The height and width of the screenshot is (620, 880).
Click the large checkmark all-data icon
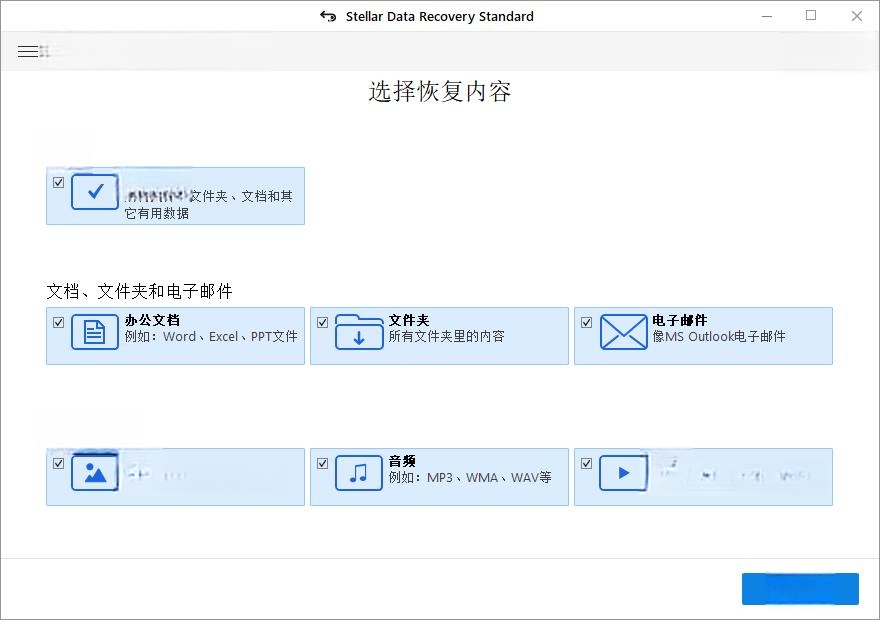coord(95,192)
